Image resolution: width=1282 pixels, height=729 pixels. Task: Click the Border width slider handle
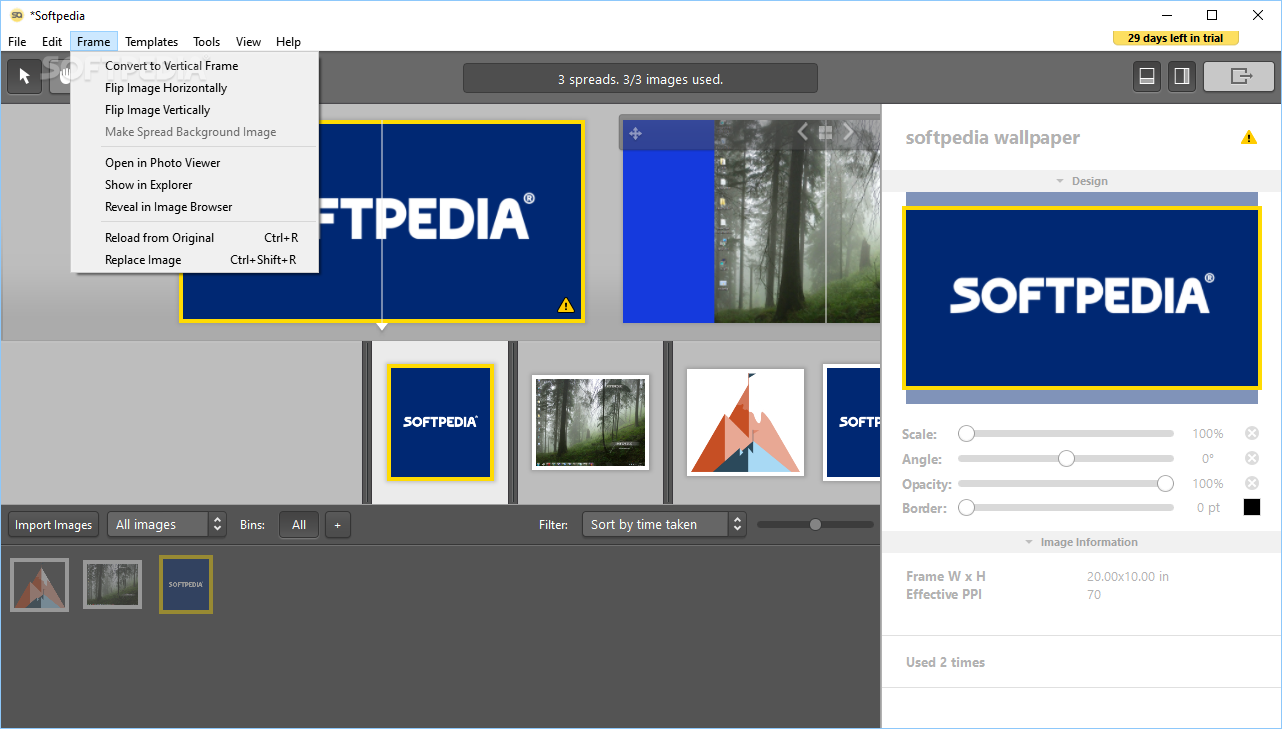tap(966, 507)
